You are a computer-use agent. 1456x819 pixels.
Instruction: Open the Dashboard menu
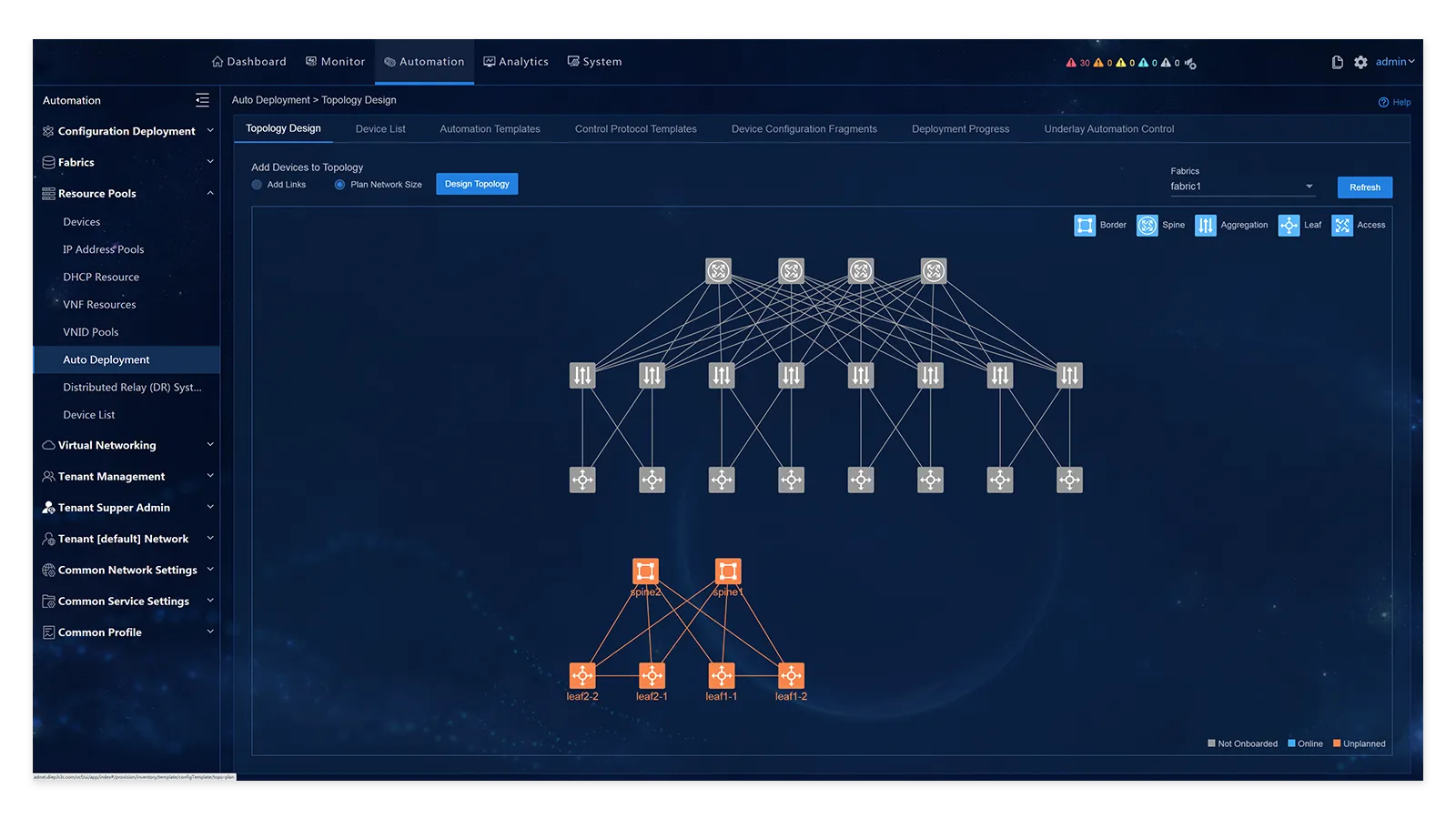pos(248,62)
